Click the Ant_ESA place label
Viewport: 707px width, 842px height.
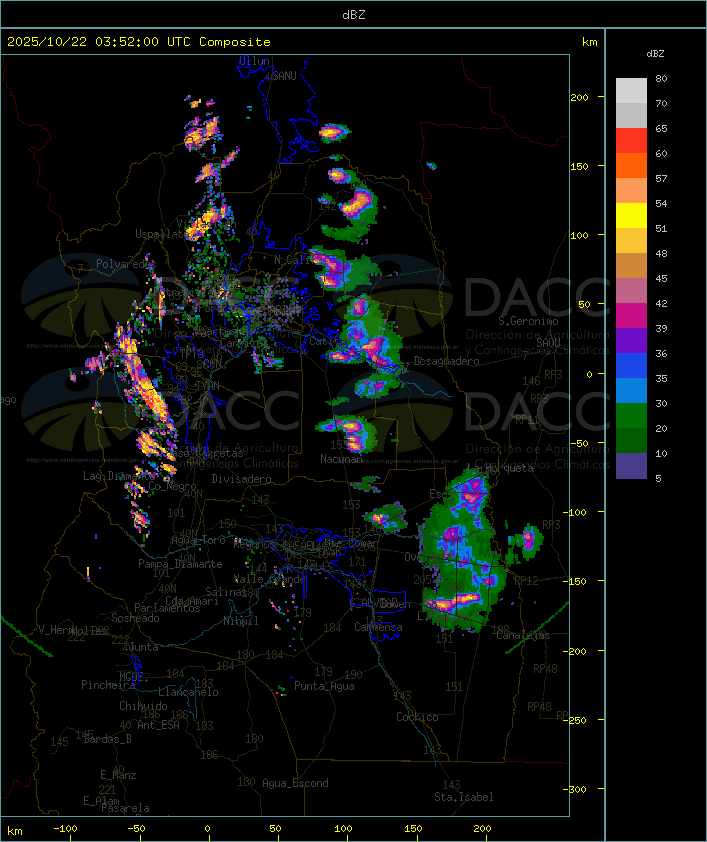(158, 725)
